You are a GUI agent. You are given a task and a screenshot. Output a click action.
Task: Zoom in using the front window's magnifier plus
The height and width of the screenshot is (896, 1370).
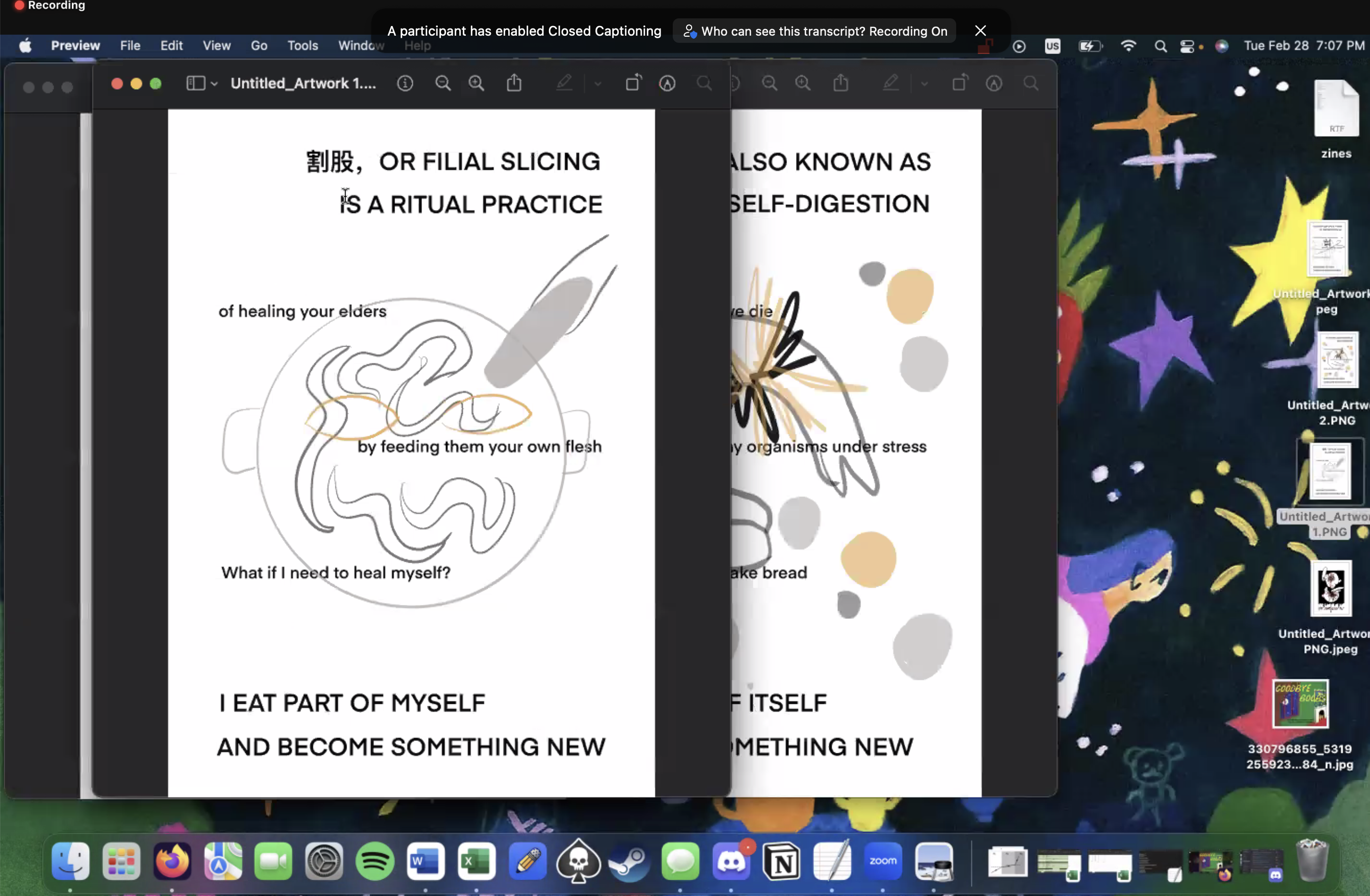(476, 84)
